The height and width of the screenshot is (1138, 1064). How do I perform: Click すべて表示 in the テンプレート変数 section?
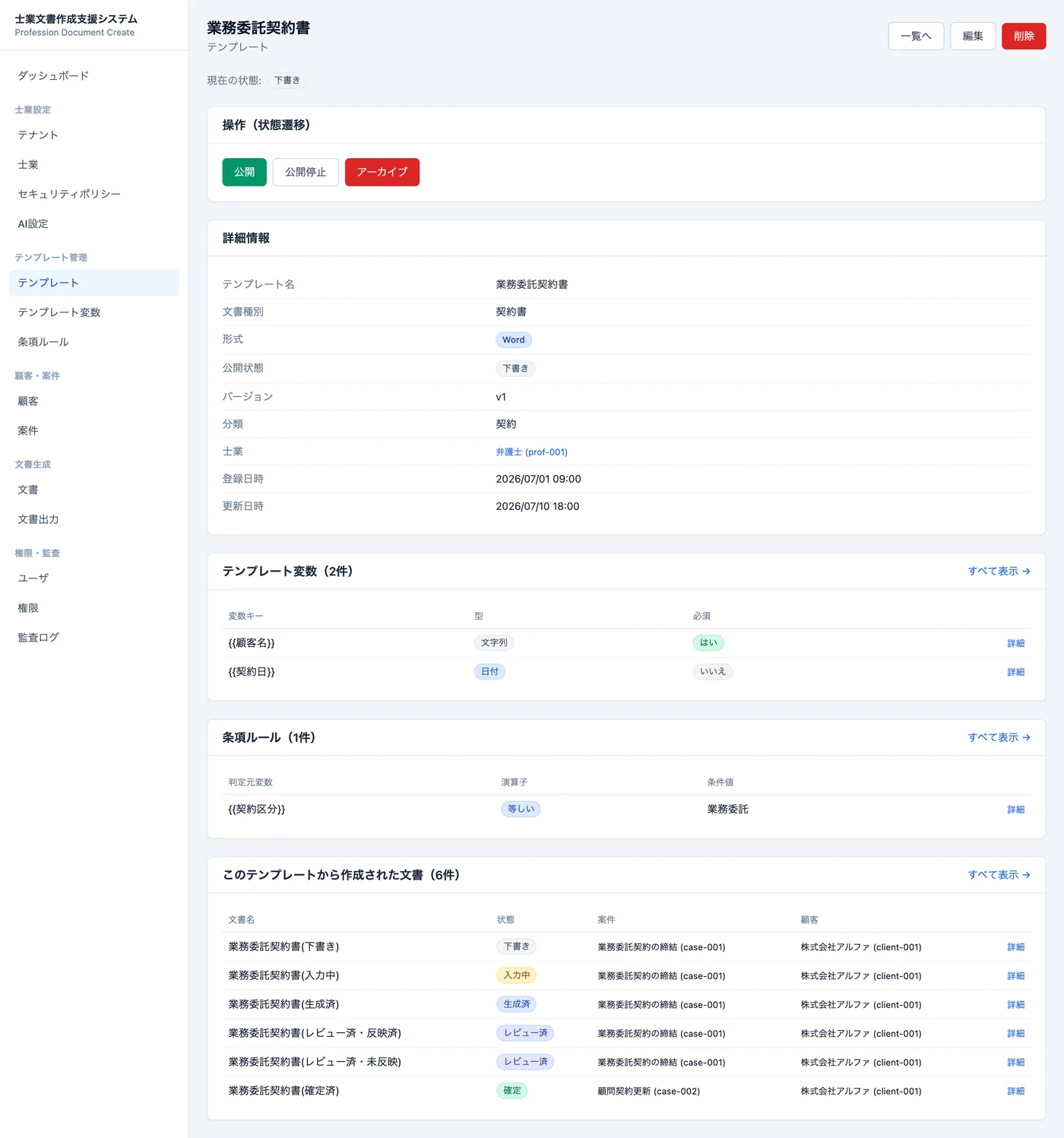point(999,571)
